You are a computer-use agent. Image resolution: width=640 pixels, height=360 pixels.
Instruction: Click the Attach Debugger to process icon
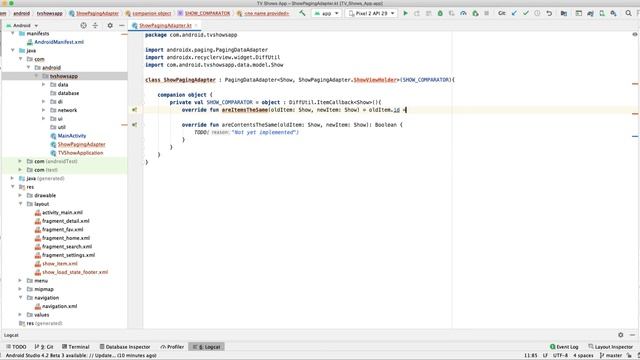coord(475,13)
